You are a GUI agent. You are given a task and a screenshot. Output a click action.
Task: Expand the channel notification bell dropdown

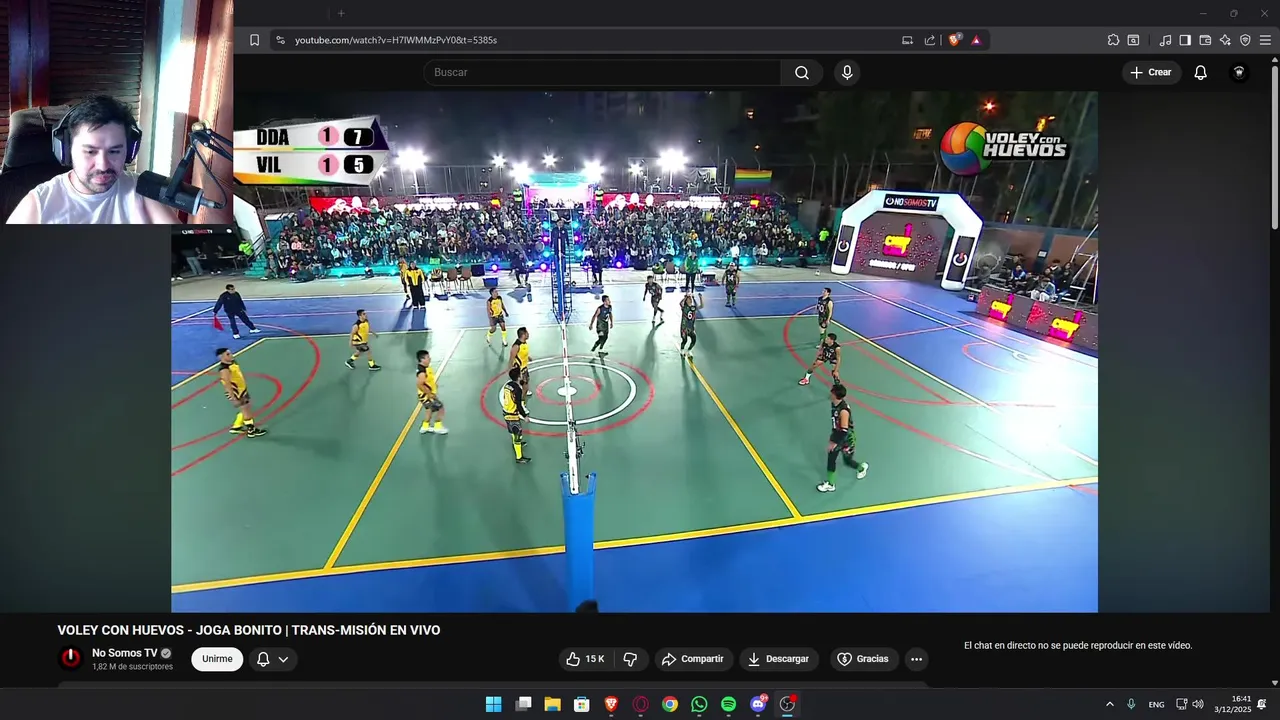tap(273, 659)
